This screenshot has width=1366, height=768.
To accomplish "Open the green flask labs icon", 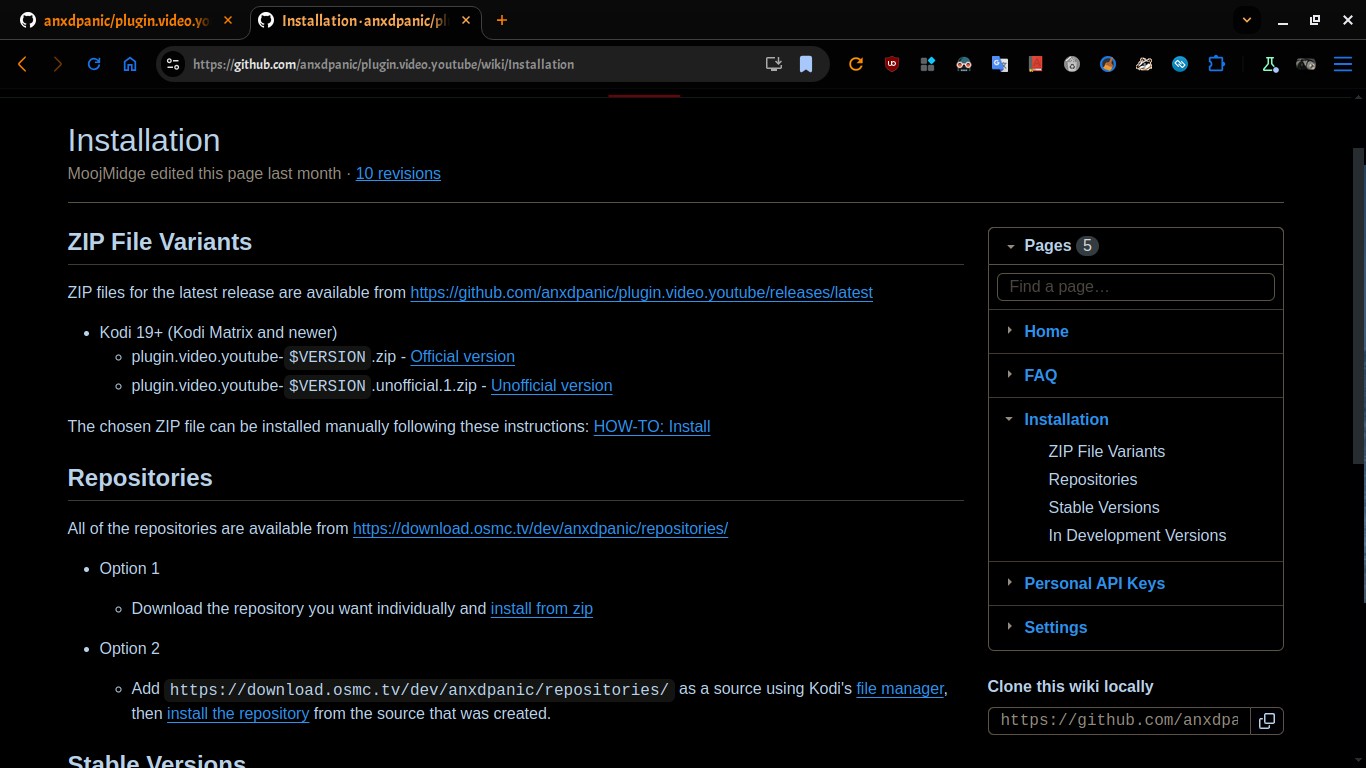I will pos(1270,64).
